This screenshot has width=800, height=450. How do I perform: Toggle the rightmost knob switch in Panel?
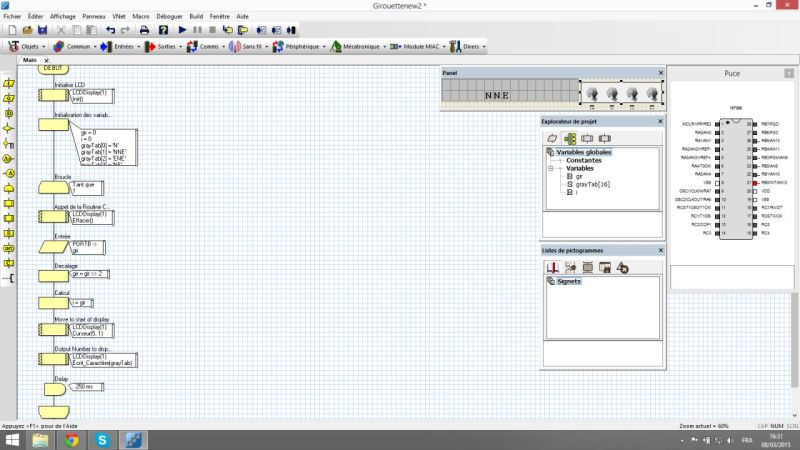tap(652, 94)
